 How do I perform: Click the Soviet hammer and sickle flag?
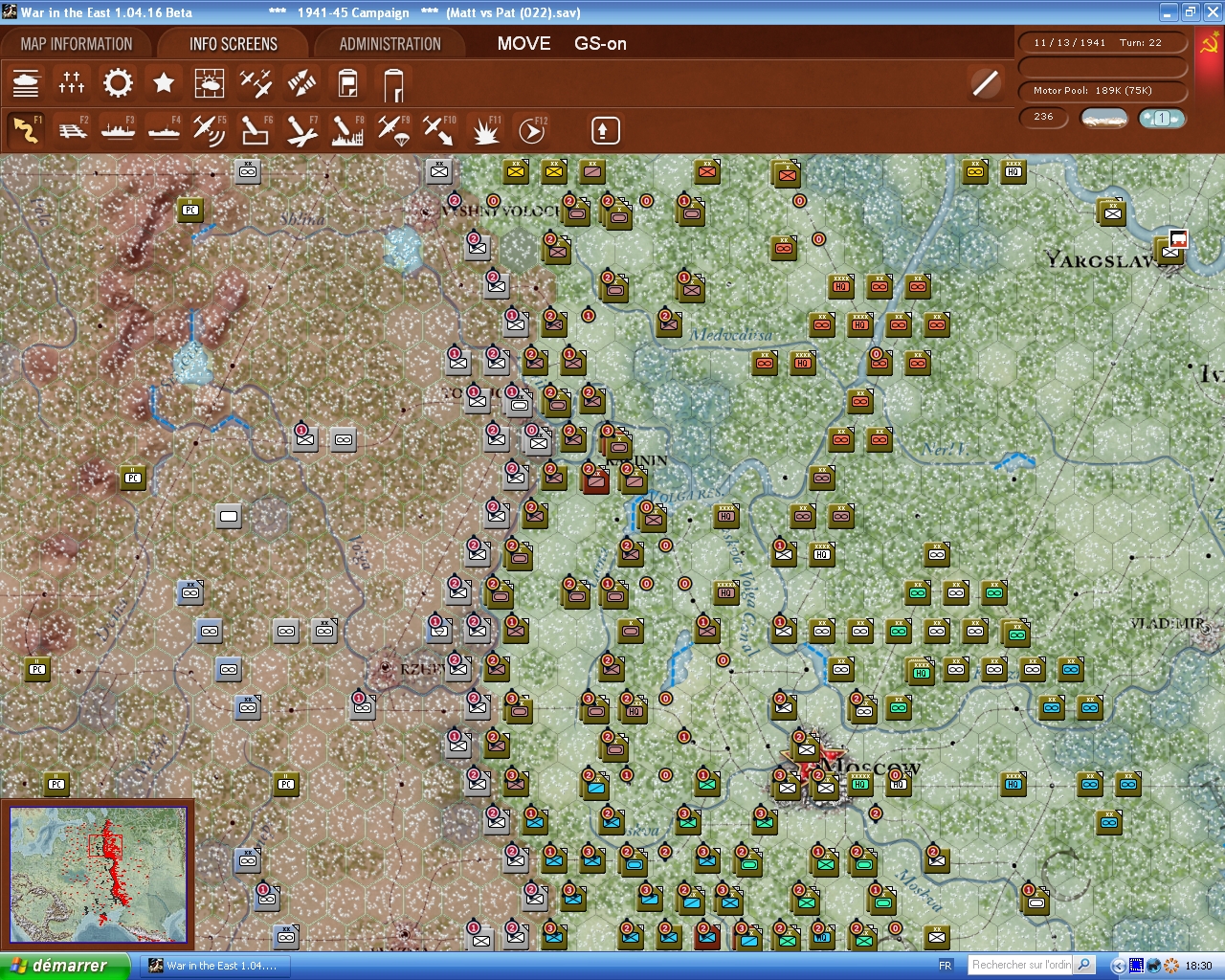coord(1210,44)
